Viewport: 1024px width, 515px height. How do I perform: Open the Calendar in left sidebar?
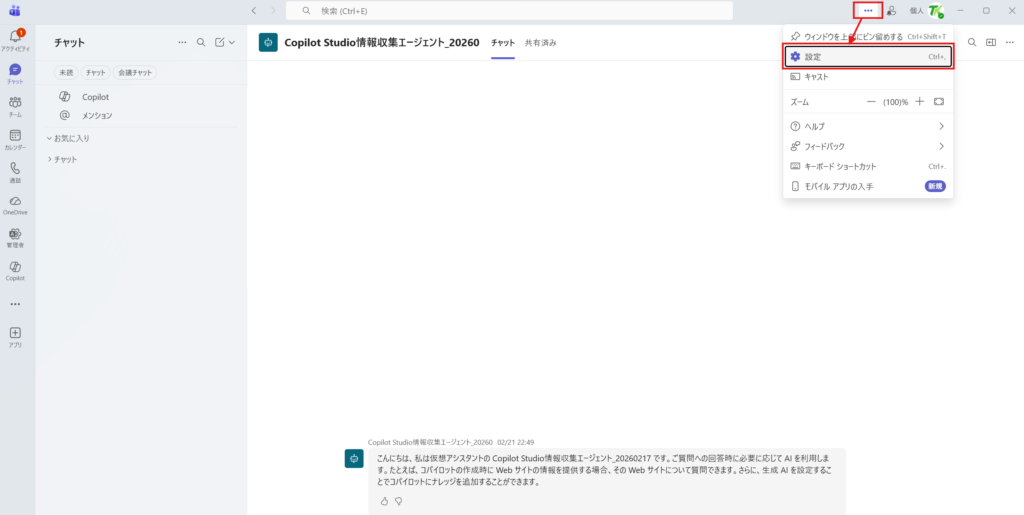[15, 139]
